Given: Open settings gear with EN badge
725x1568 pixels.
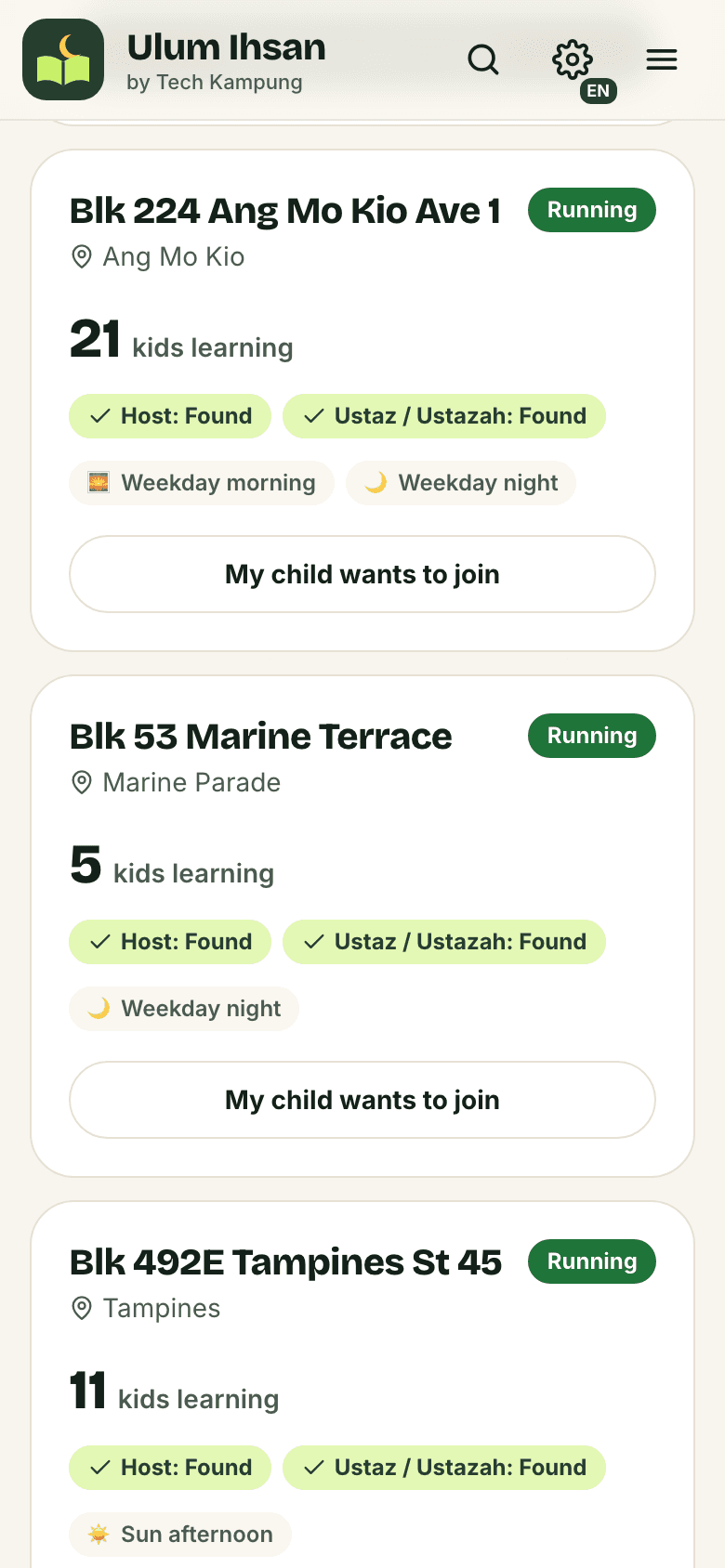Looking at the screenshot, I should point(573,60).
